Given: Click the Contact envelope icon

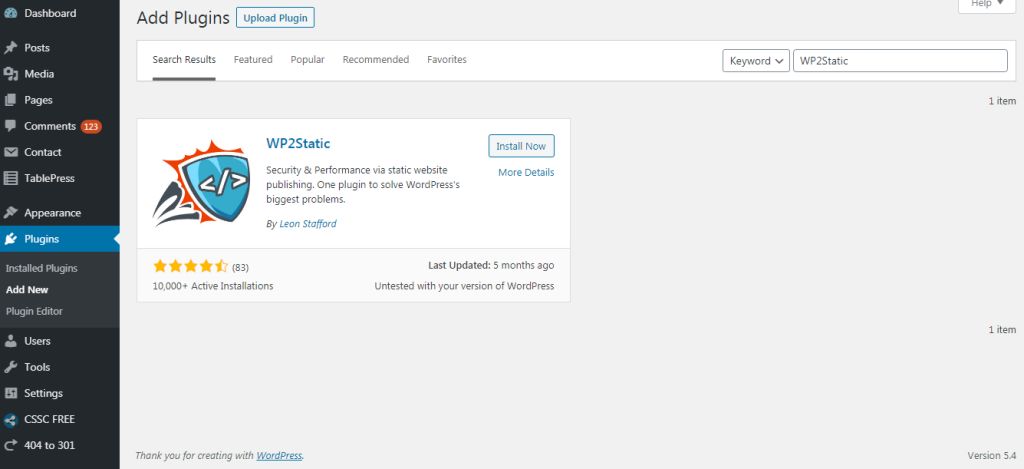Looking at the screenshot, I should 10,152.
